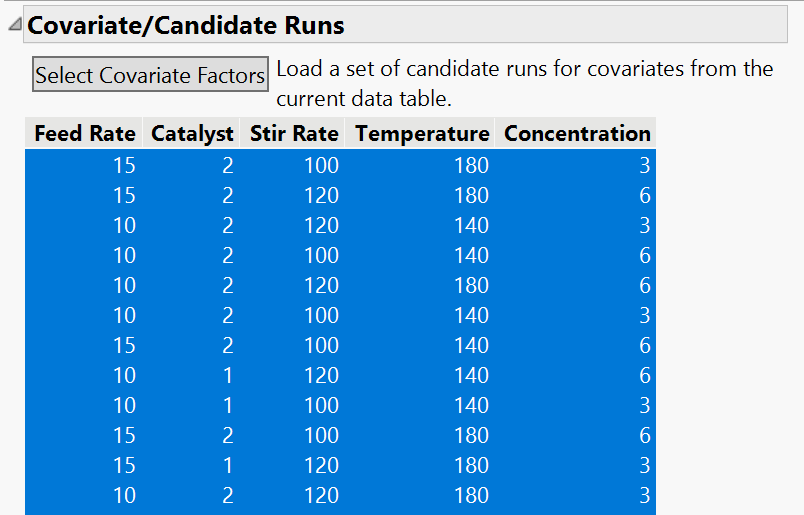The width and height of the screenshot is (804, 515).
Task: Select the Concentration column header
Action: (577, 133)
